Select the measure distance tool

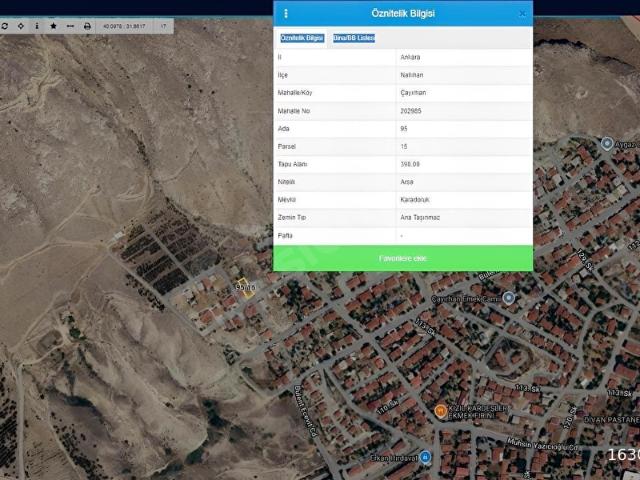[70, 26]
